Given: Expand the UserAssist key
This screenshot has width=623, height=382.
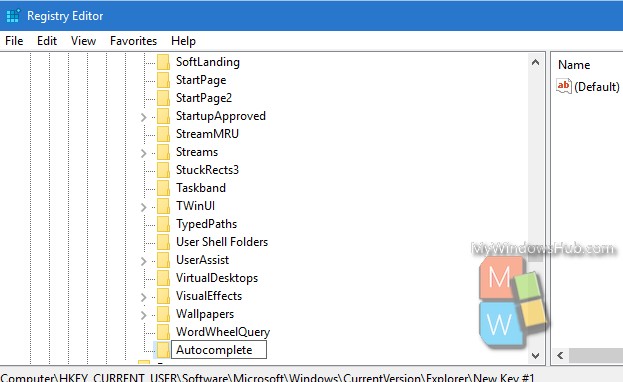Looking at the screenshot, I should click(143, 261).
